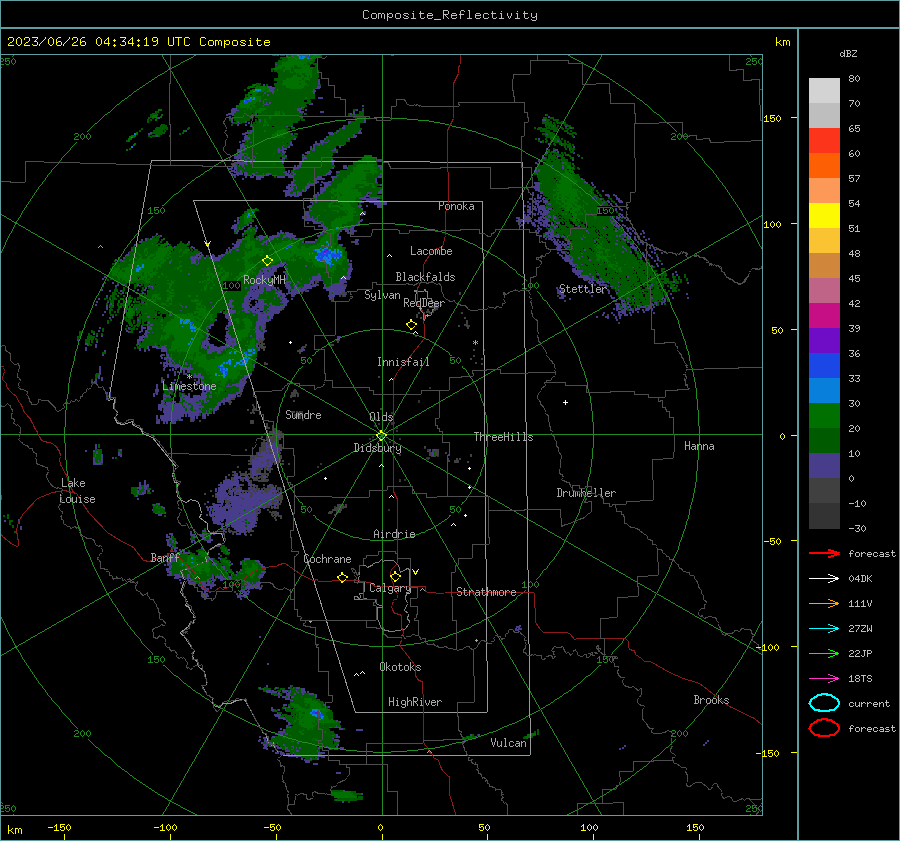Click the Calgary city label

coord(390,588)
